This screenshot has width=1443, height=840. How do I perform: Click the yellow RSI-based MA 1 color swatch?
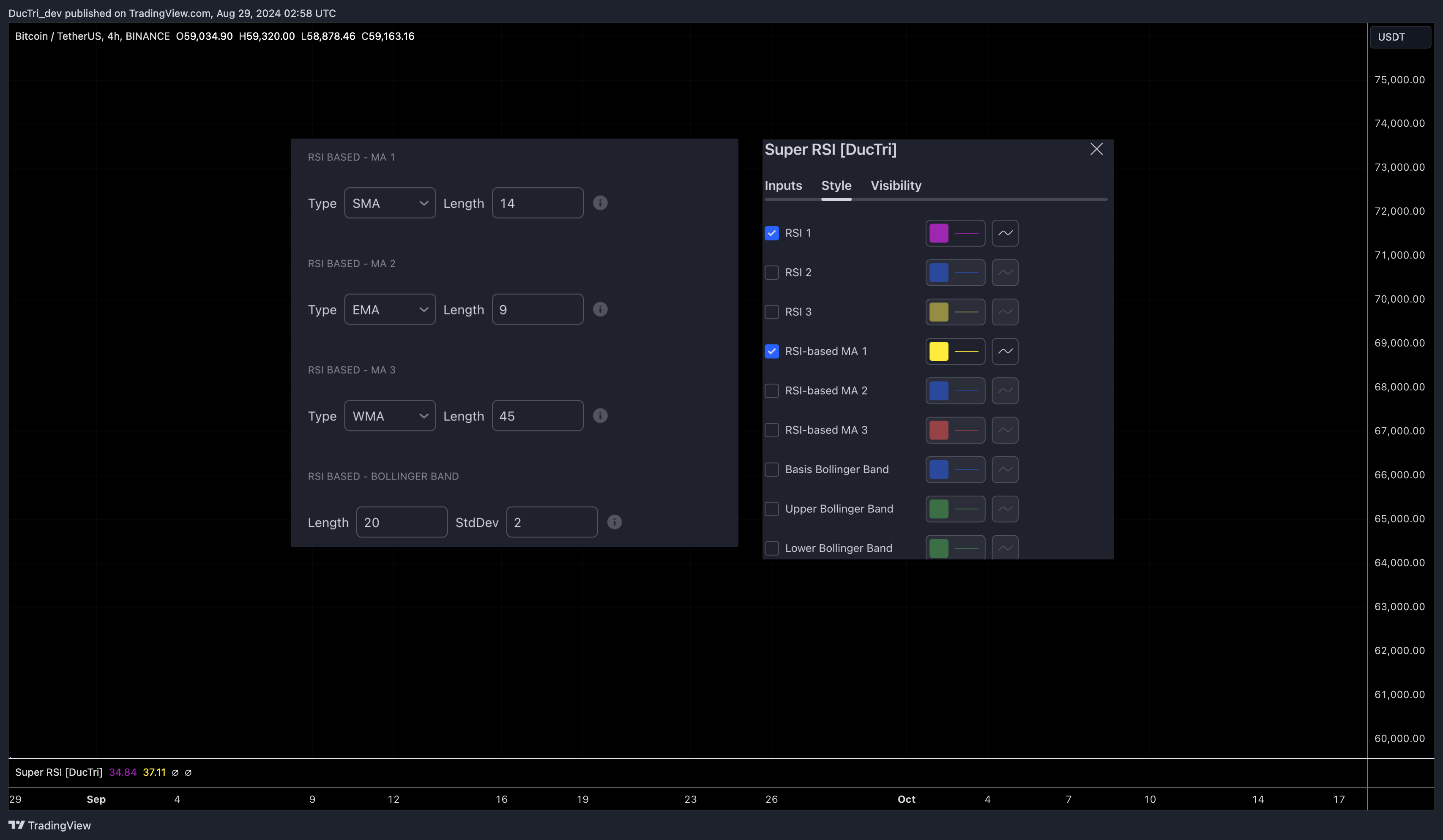[x=938, y=351]
